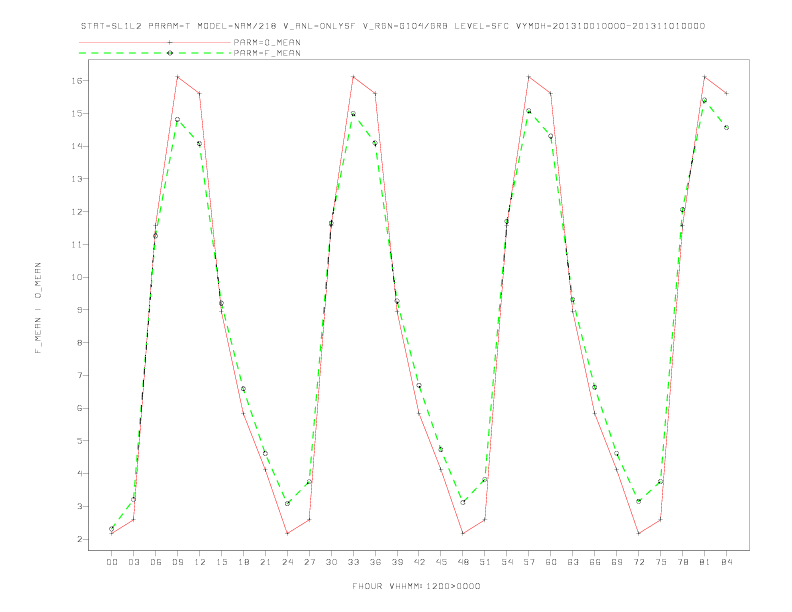Screen dimensions: 792x612
Task: Click x-axis tick label 15
Action: point(221,562)
